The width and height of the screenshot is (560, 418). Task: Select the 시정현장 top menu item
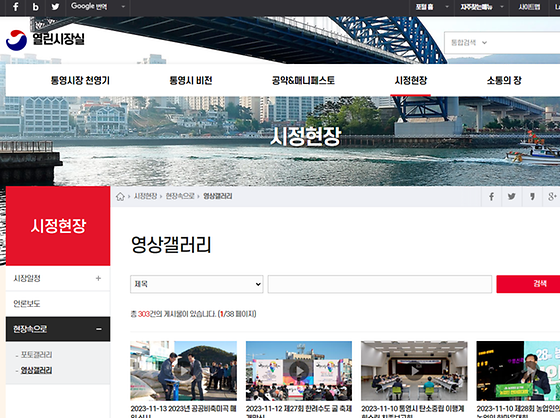tap(411, 80)
